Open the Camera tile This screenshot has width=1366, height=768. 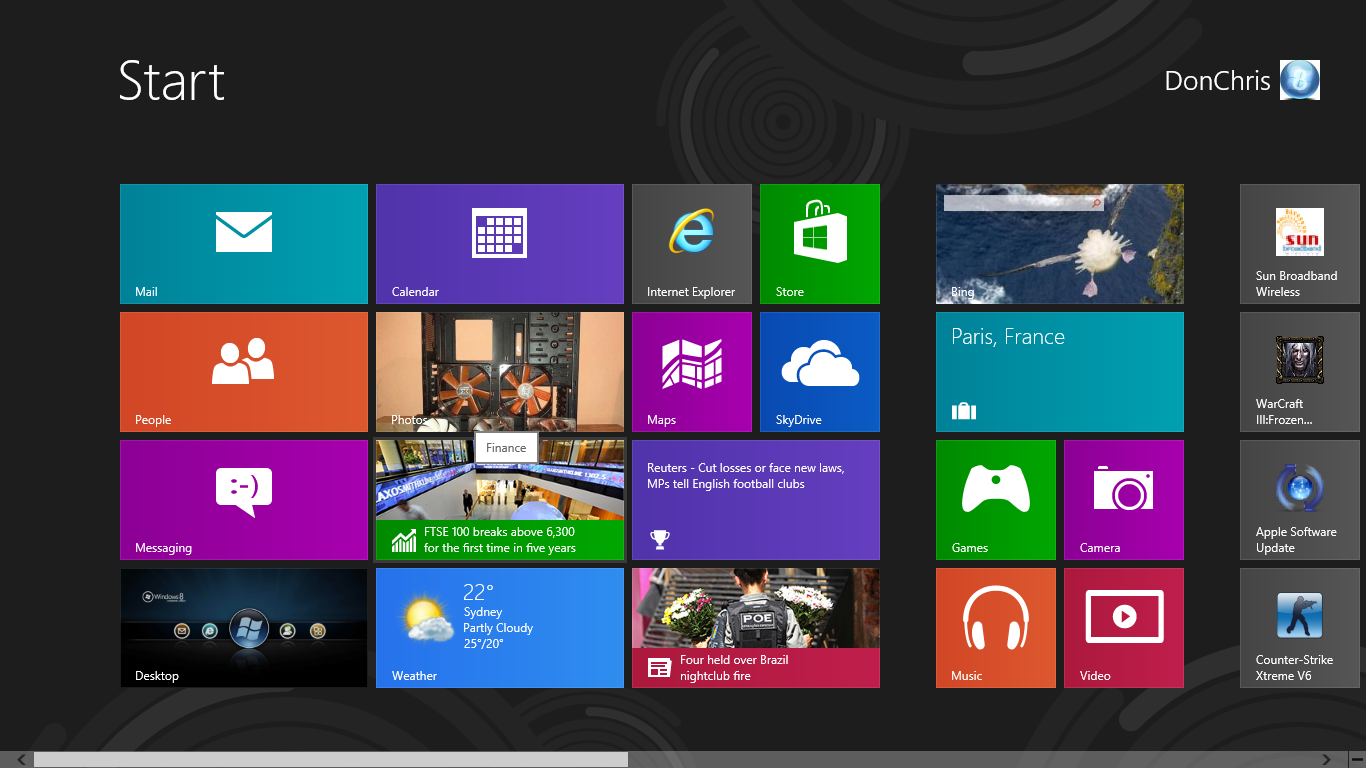(x=1124, y=500)
